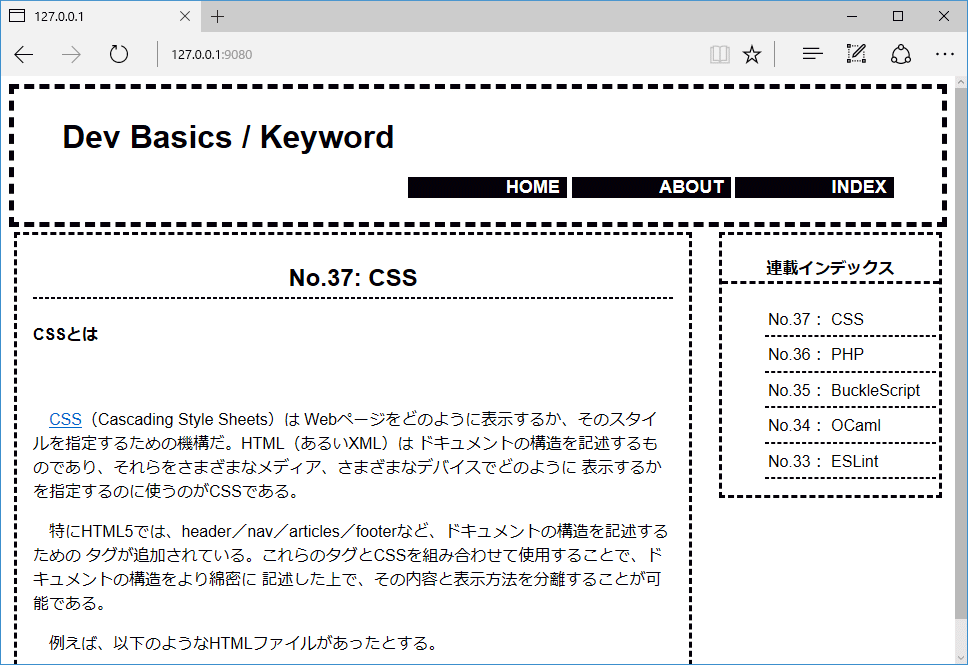Toggle Reading view mode
This screenshot has height=665, width=968.
(719, 54)
